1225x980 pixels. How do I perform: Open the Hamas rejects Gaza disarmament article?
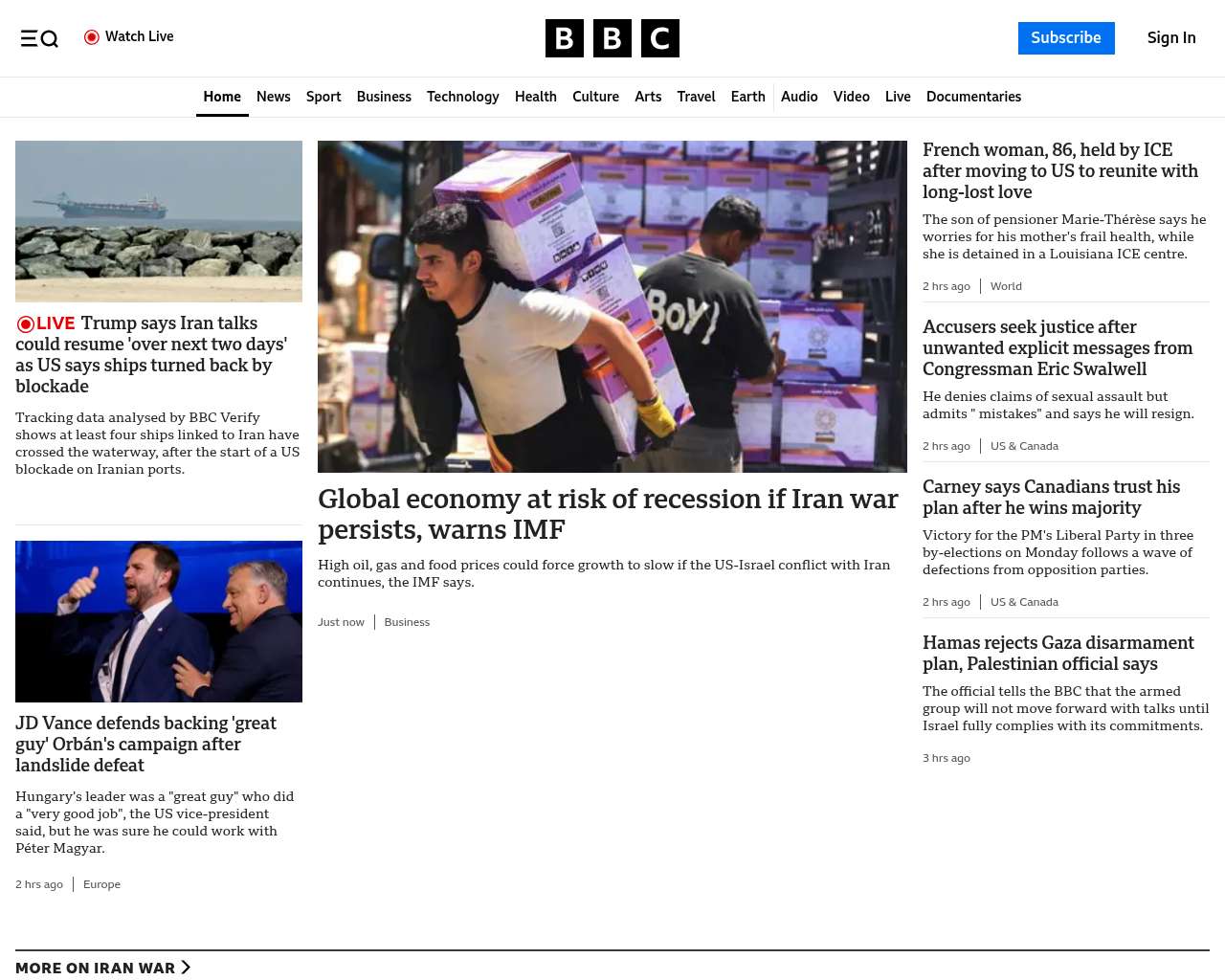(1058, 653)
